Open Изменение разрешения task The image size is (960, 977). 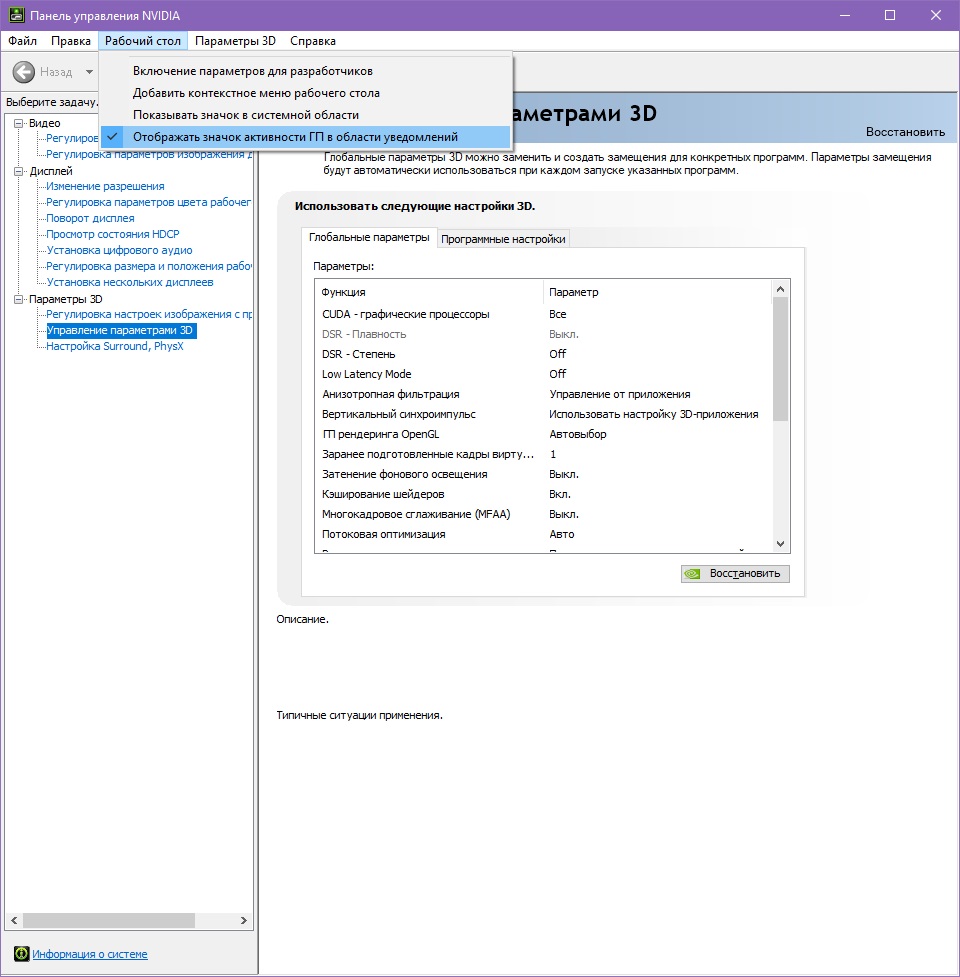105,186
